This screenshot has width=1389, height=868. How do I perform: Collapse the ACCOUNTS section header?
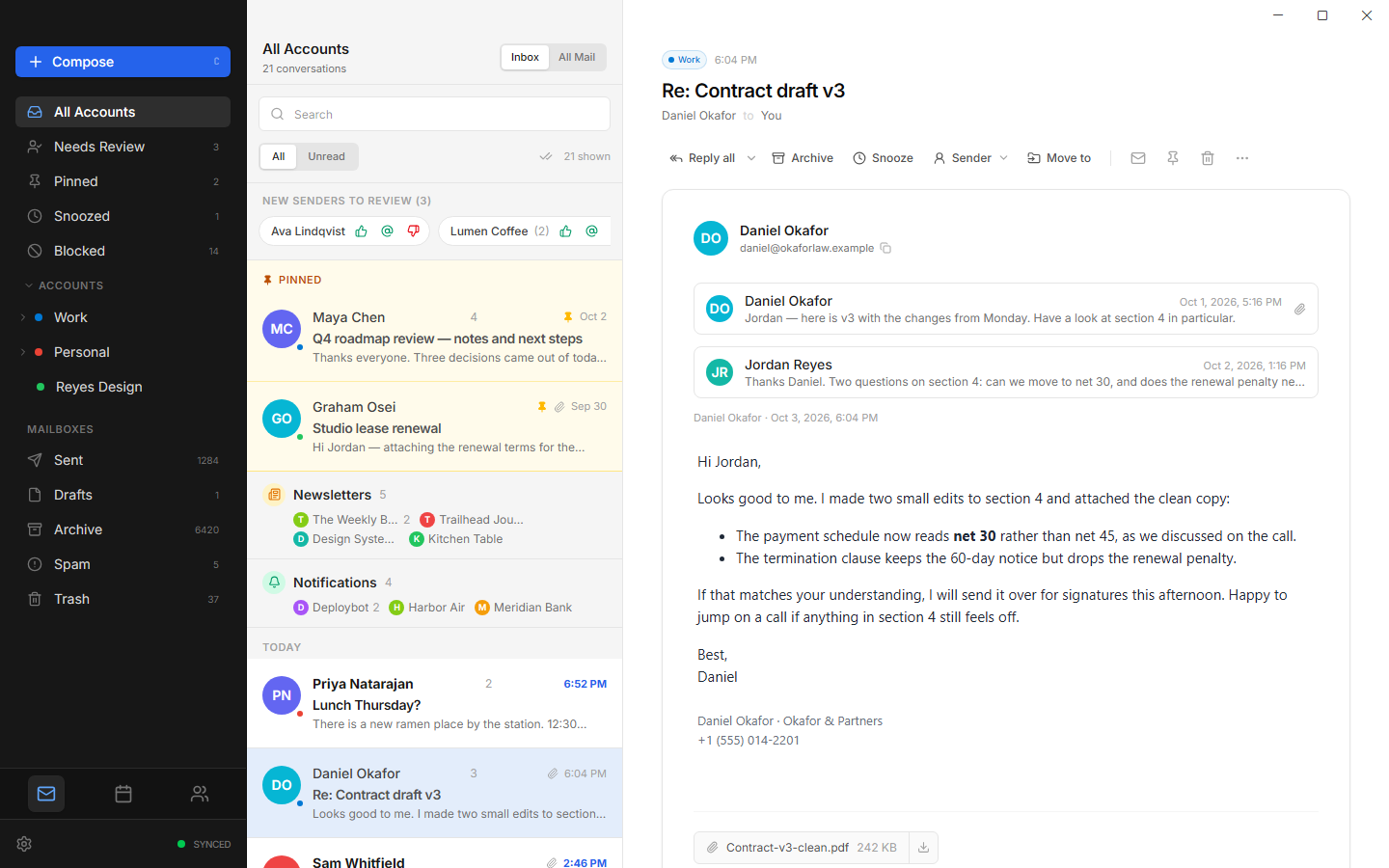tap(64, 285)
